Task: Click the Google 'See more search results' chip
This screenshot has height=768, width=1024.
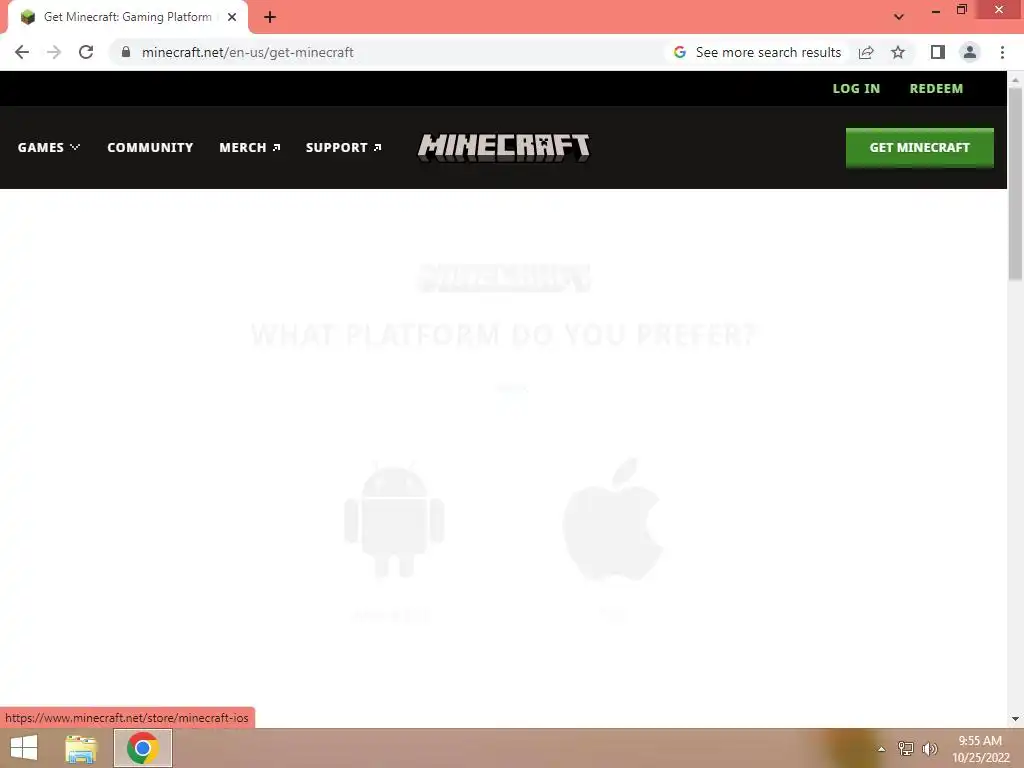Action: tap(758, 52)
